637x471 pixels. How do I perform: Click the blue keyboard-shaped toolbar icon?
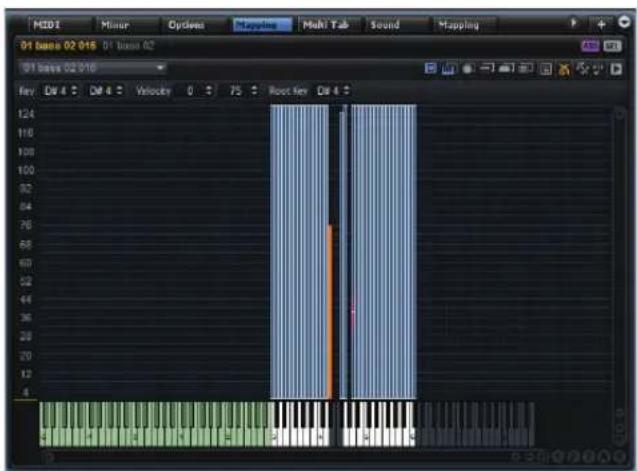tap(448, 69)
